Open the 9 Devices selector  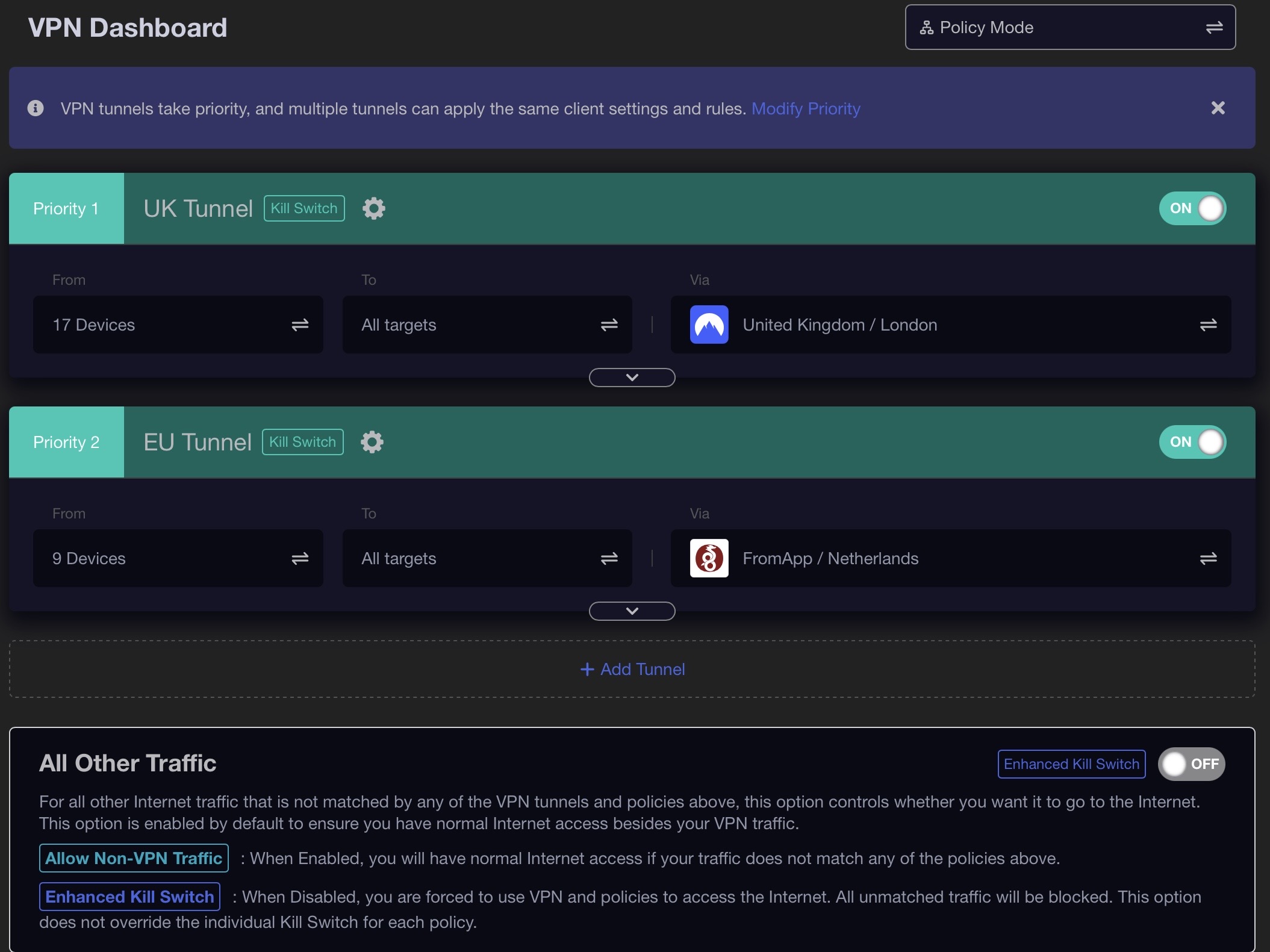pyautogui.click(x=178, y=558)
